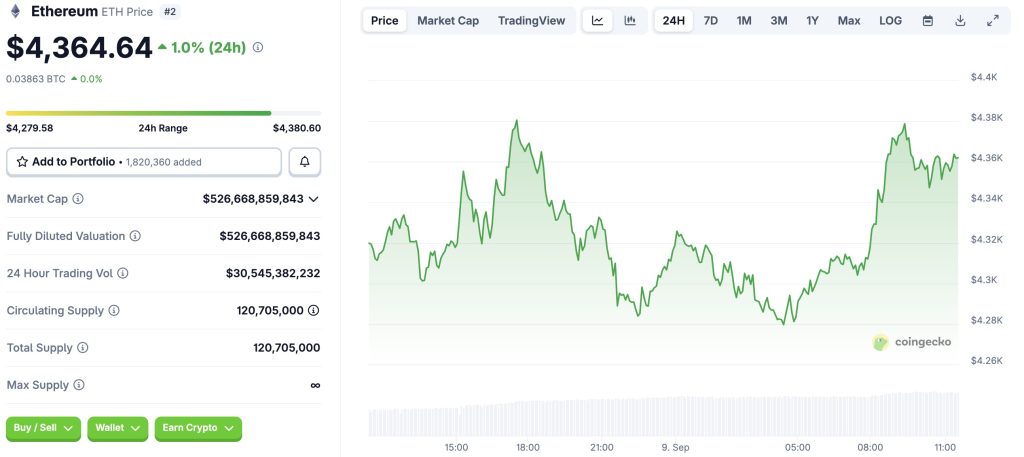Switch to the Market Cap tab

pyautogui.click(x=448, y=20)
